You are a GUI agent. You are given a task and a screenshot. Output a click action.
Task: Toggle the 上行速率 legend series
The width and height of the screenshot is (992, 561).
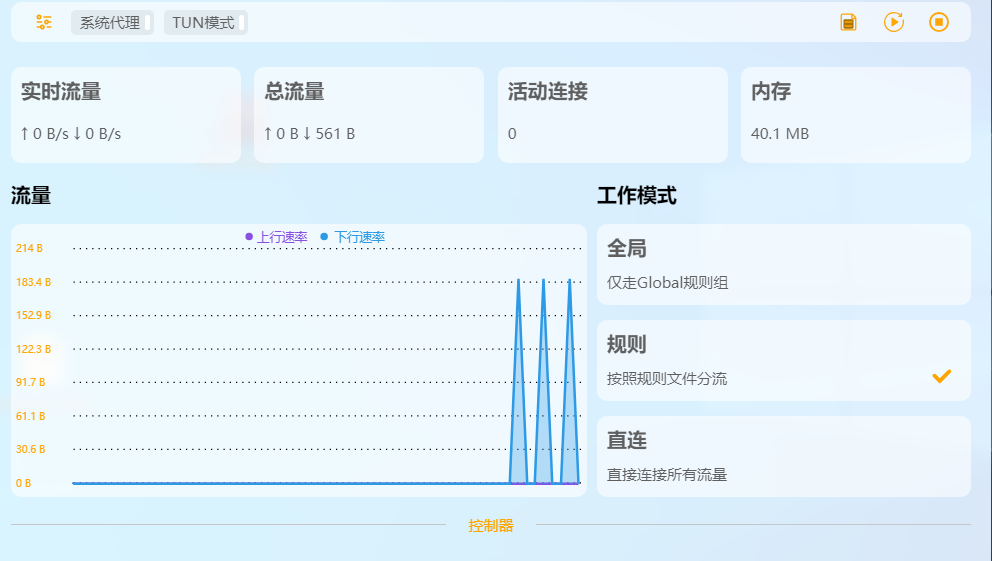(x=276, y=237)
